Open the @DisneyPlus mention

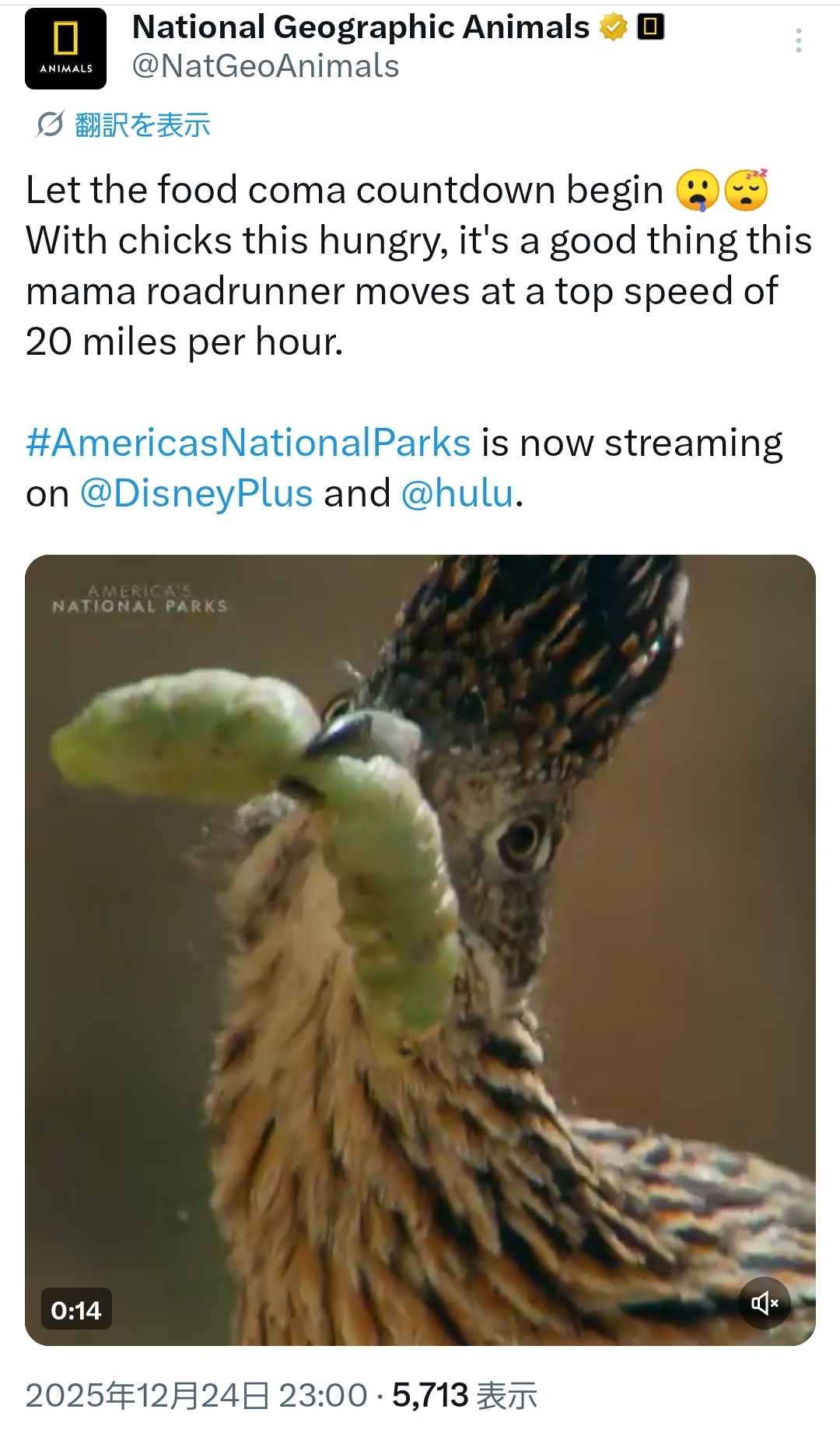tap(196, 493)
